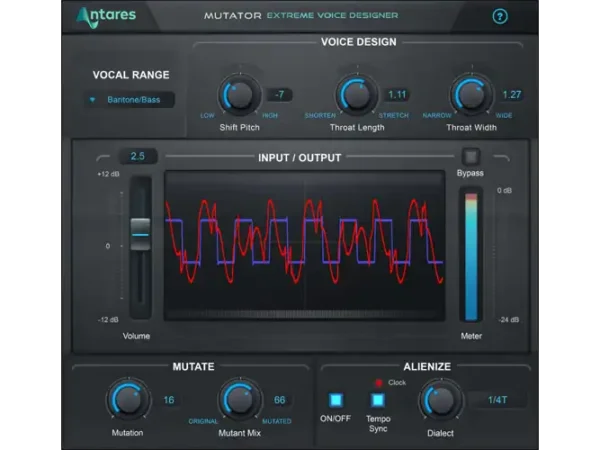Click the ORIGINAL label
The width and height of the screenshot is (600, 450).
coord(203,421)
